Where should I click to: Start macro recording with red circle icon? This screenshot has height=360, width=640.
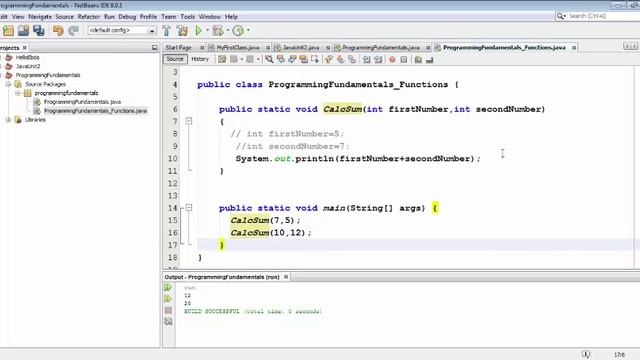pos(392,60)
